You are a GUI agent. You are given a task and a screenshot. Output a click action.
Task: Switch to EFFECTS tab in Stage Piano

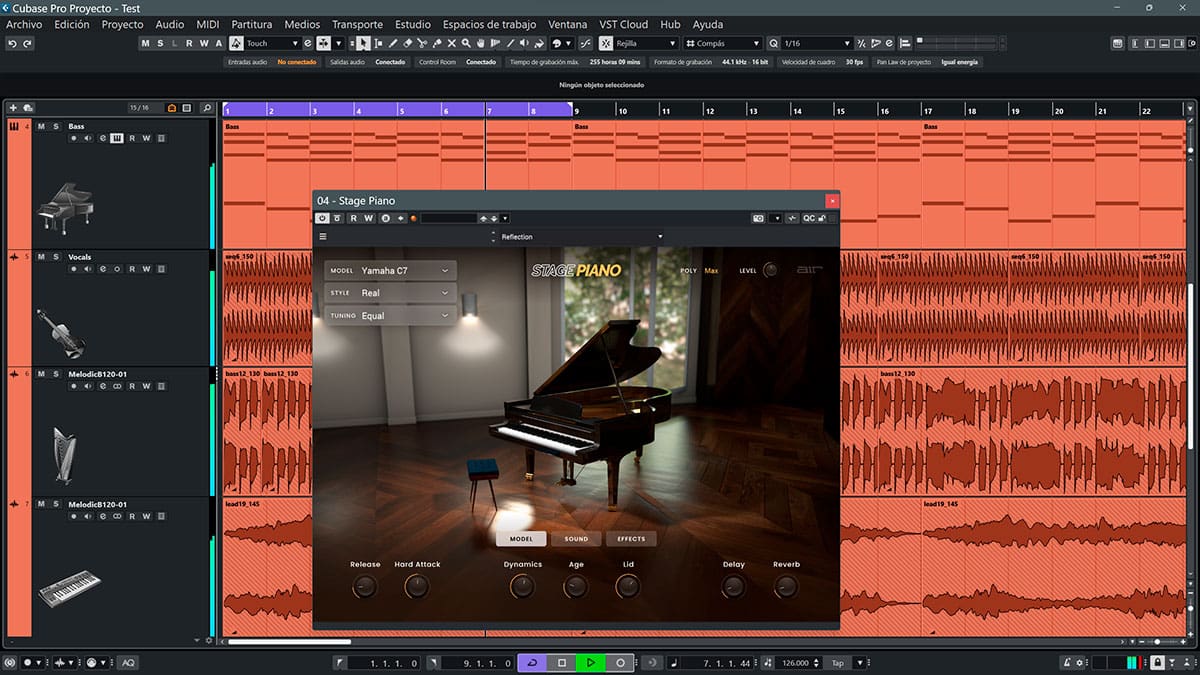[x=631, y=539]
